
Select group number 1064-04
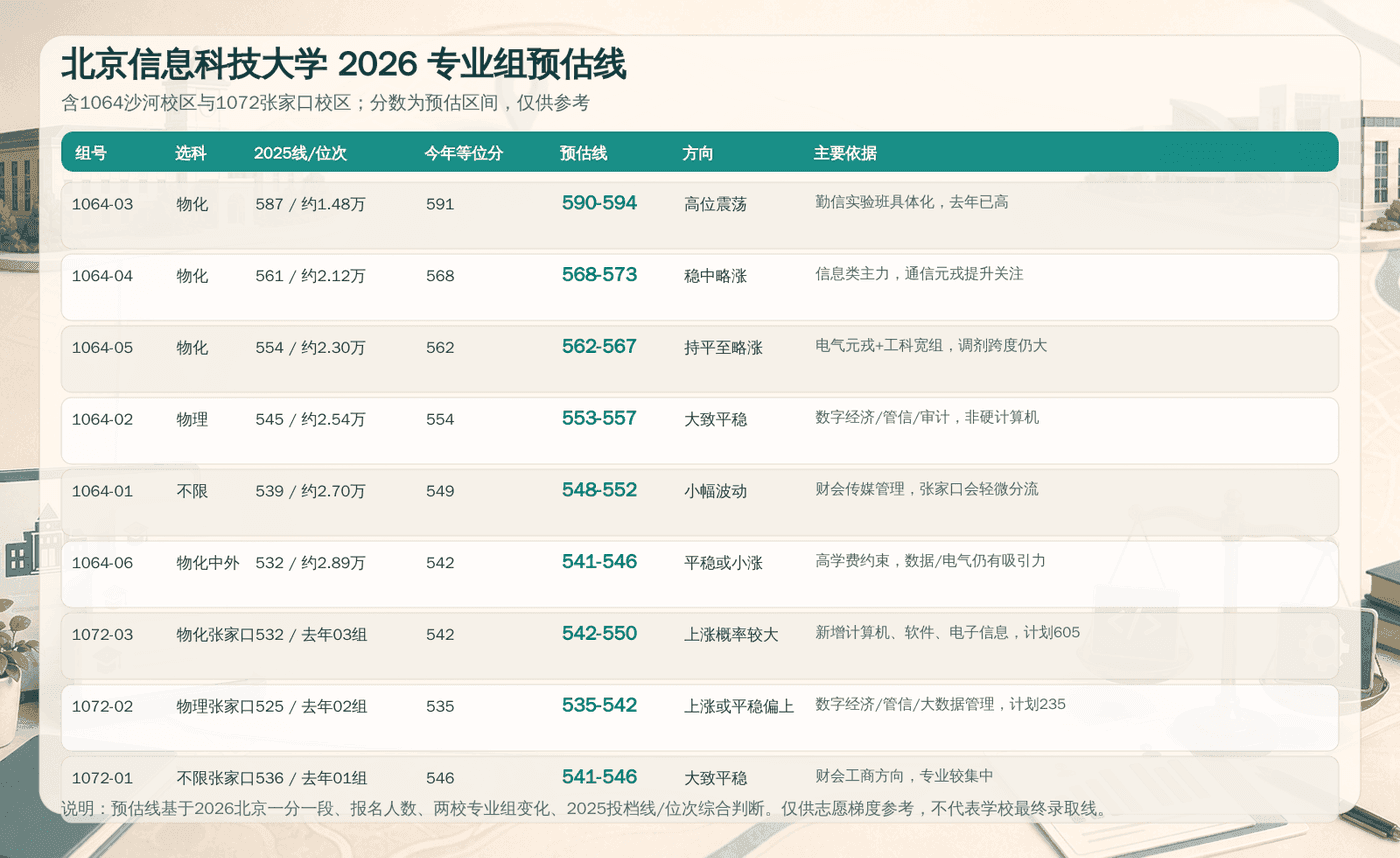[102, 276]
